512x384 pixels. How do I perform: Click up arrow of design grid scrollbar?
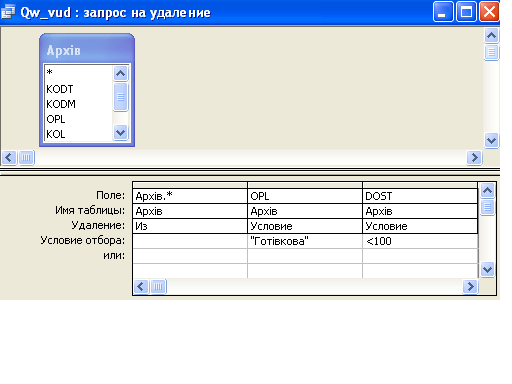(x=487, y=191)
